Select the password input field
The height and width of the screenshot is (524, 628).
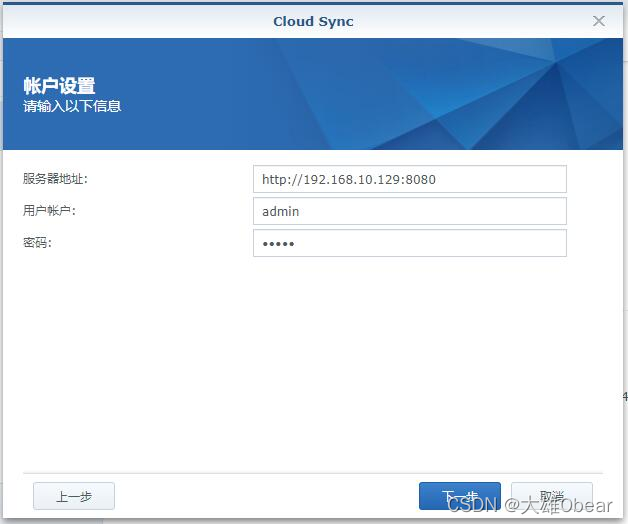pyautogui.click(x=410, y=243)
